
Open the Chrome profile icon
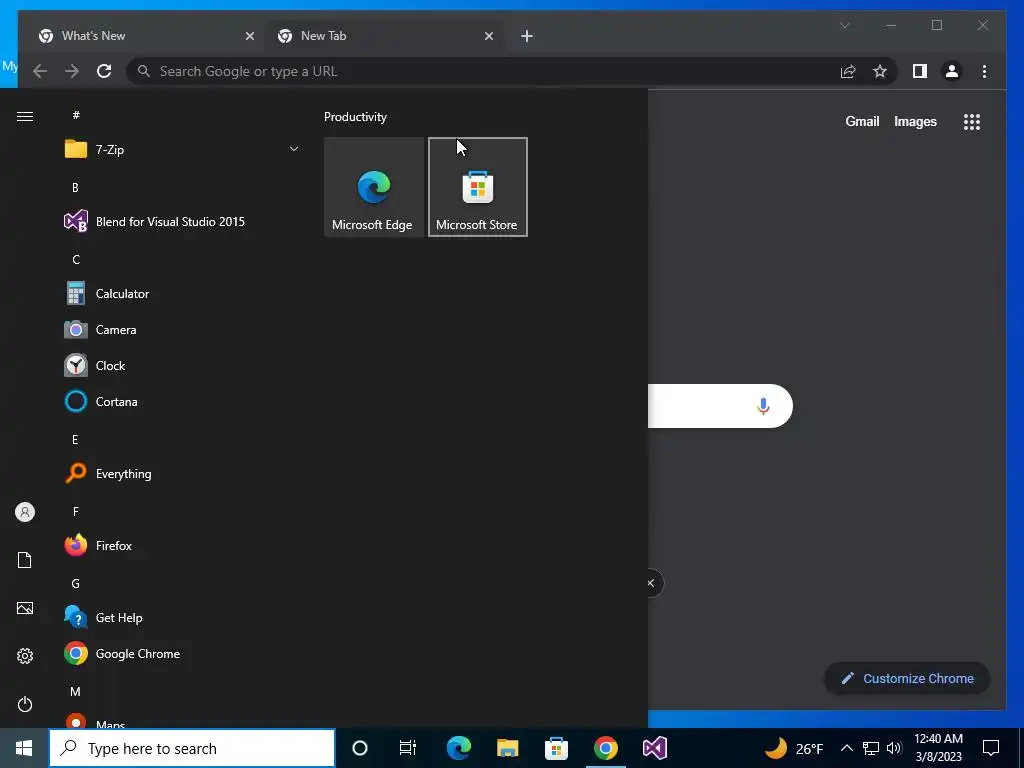952,71
